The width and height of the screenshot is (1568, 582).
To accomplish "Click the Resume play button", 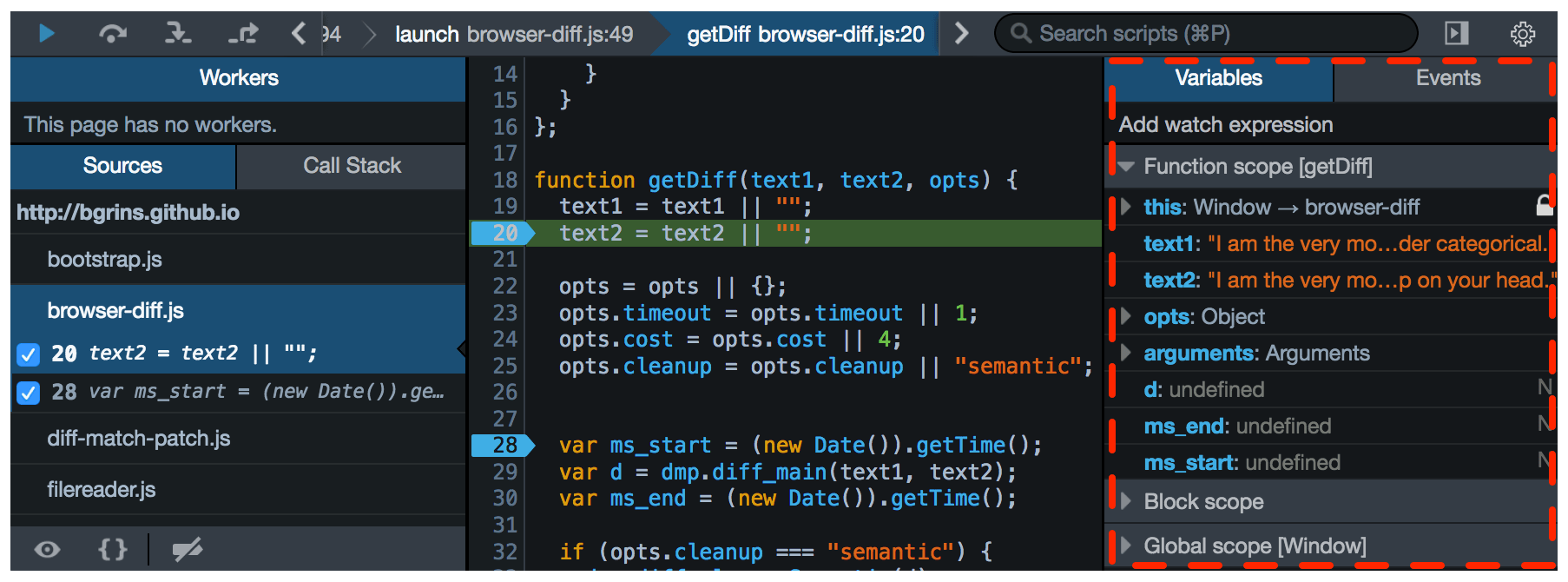I will [47, 34].
